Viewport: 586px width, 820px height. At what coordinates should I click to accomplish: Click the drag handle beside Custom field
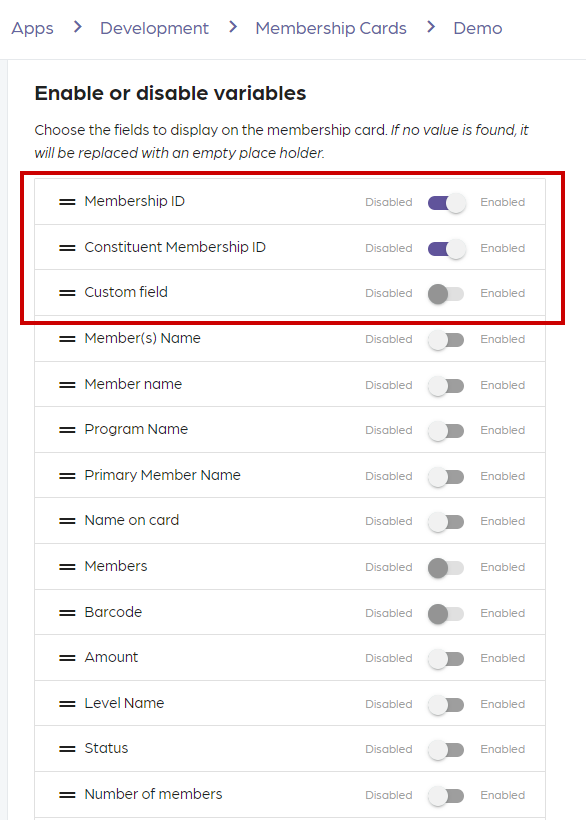coord(67,293)
